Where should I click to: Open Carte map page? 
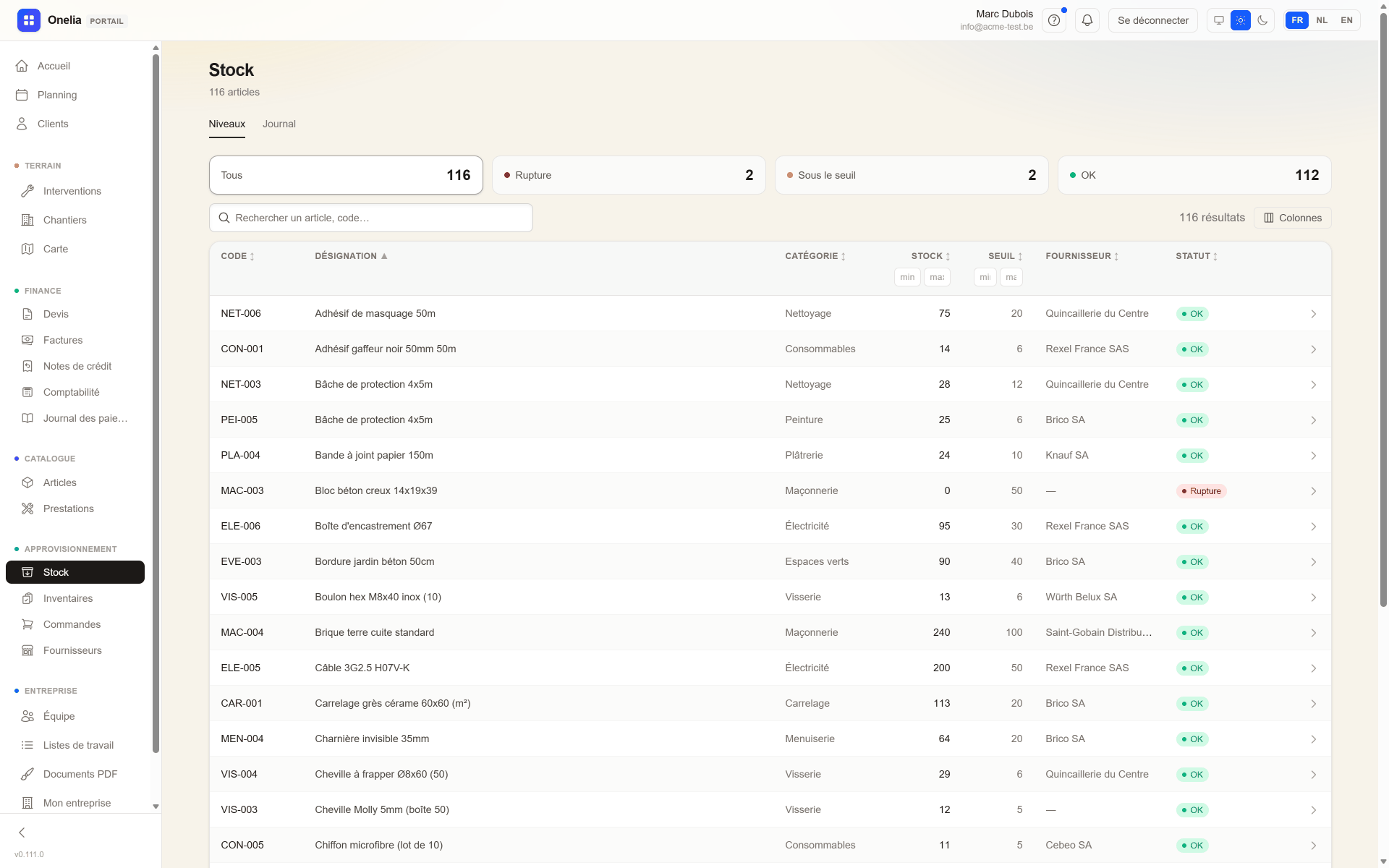[75, 249]
